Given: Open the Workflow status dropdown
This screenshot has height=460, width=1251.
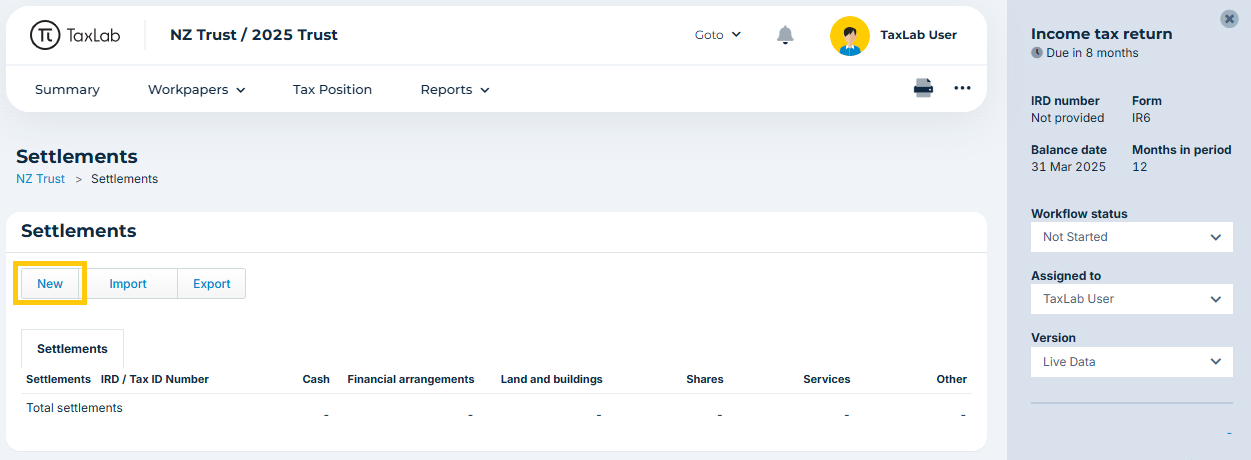Looking at the screenshot, I should 1132,237.
